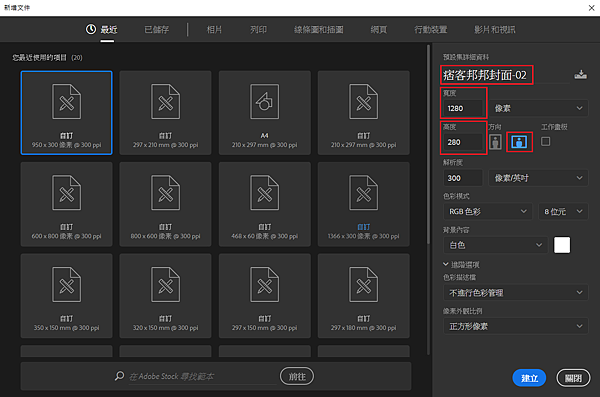Viewport: 600px width, 397px height.
Task: Close the 新增文件 dialog window
Action: 591,8
